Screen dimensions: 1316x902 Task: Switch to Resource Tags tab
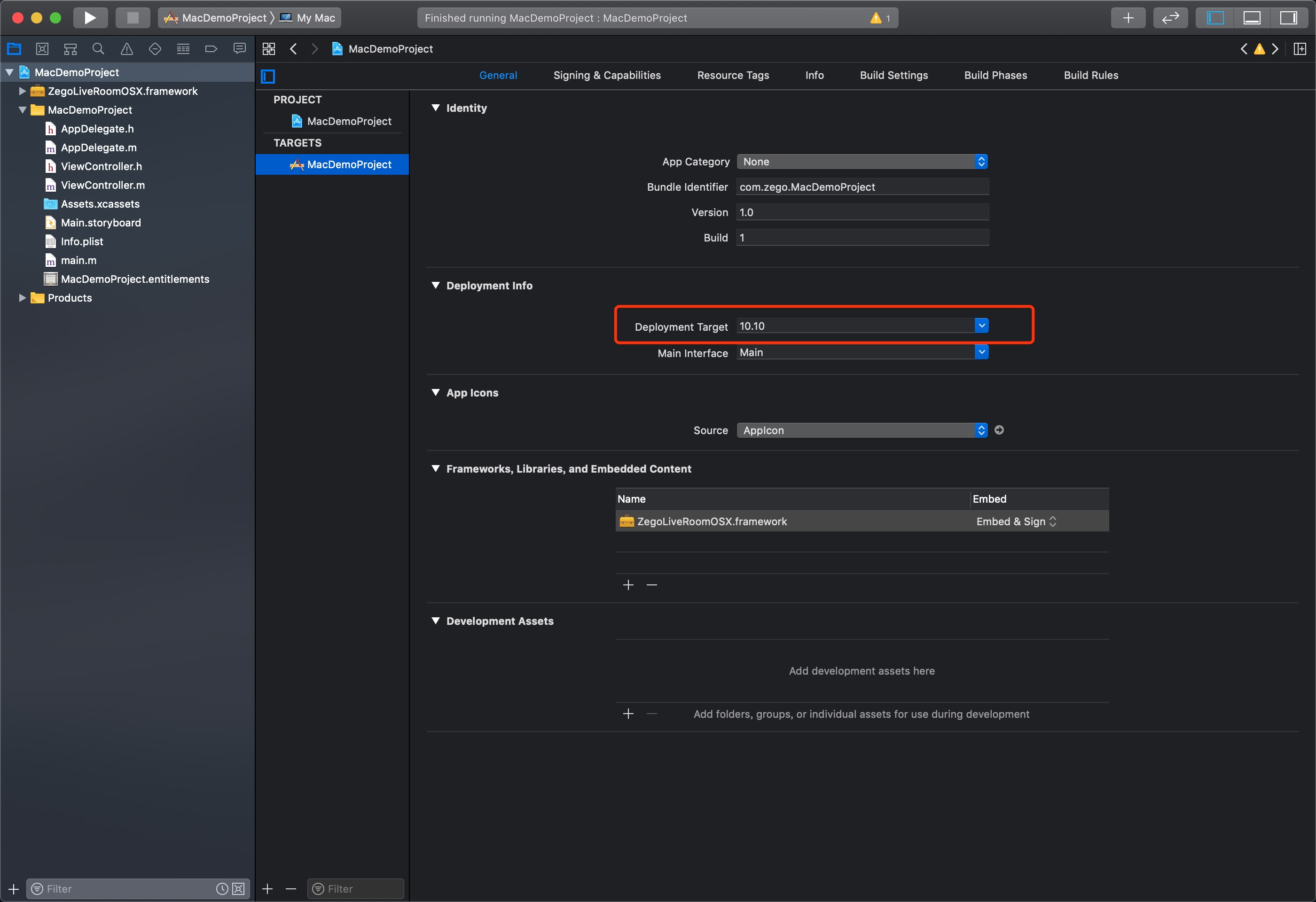click(x=733, y=75)
